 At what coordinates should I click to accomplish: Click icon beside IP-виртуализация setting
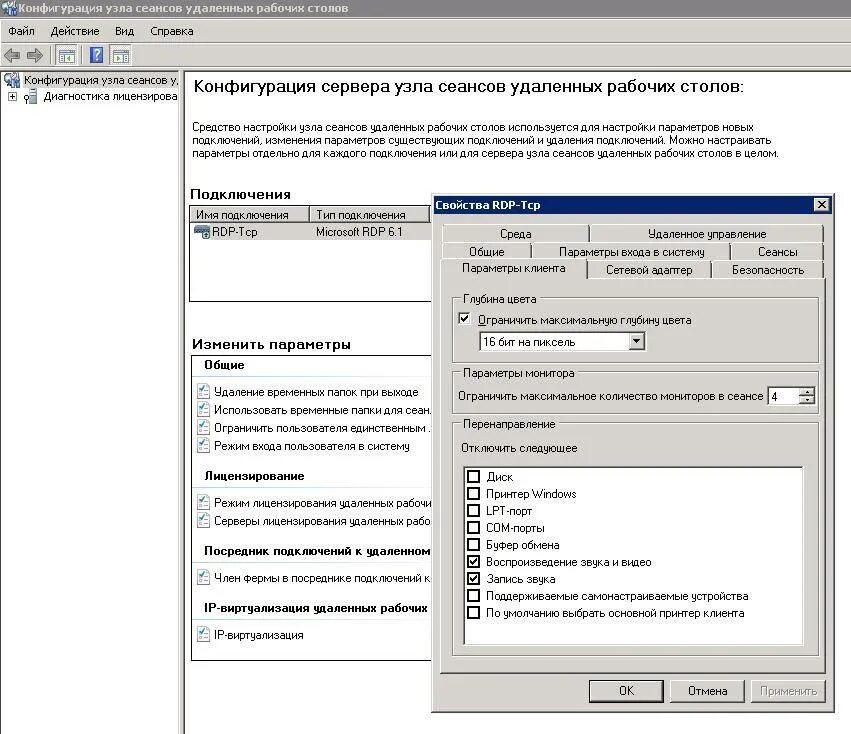point(203,634)
